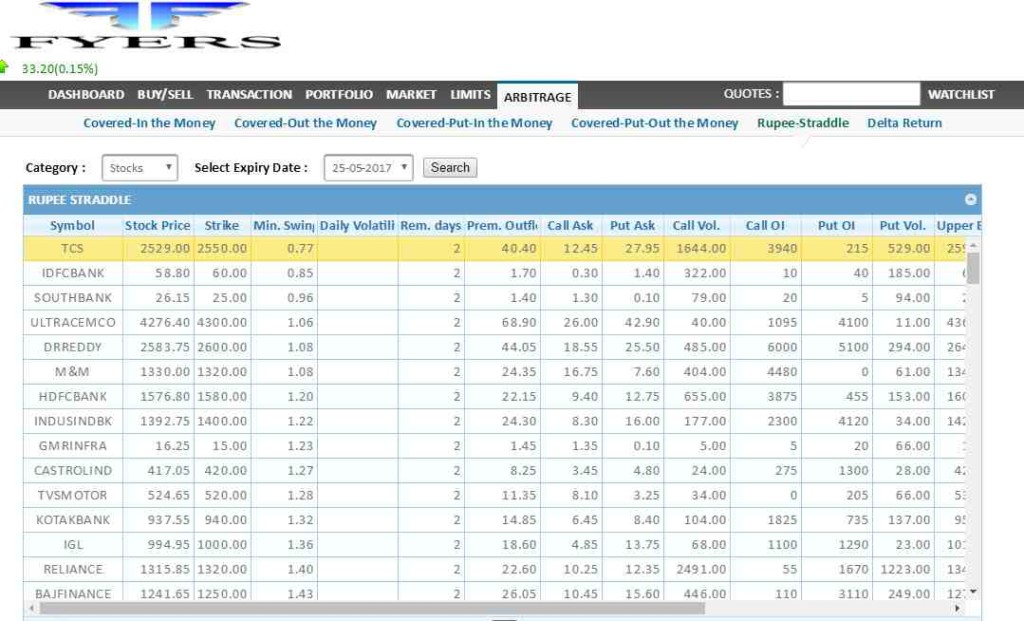Select the Rupee-Straddle sub-tab

(802, 123)
